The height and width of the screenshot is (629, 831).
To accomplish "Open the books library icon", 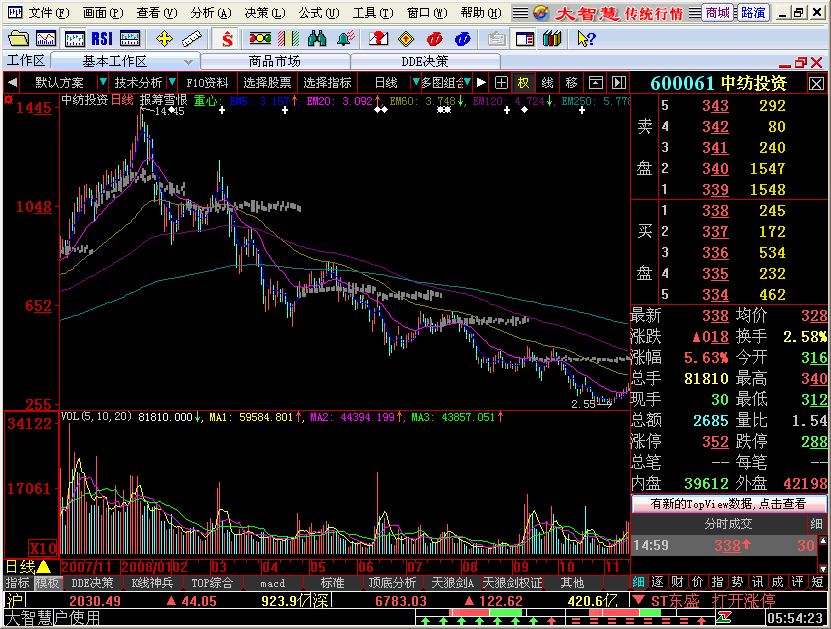I will click(552, 39).
